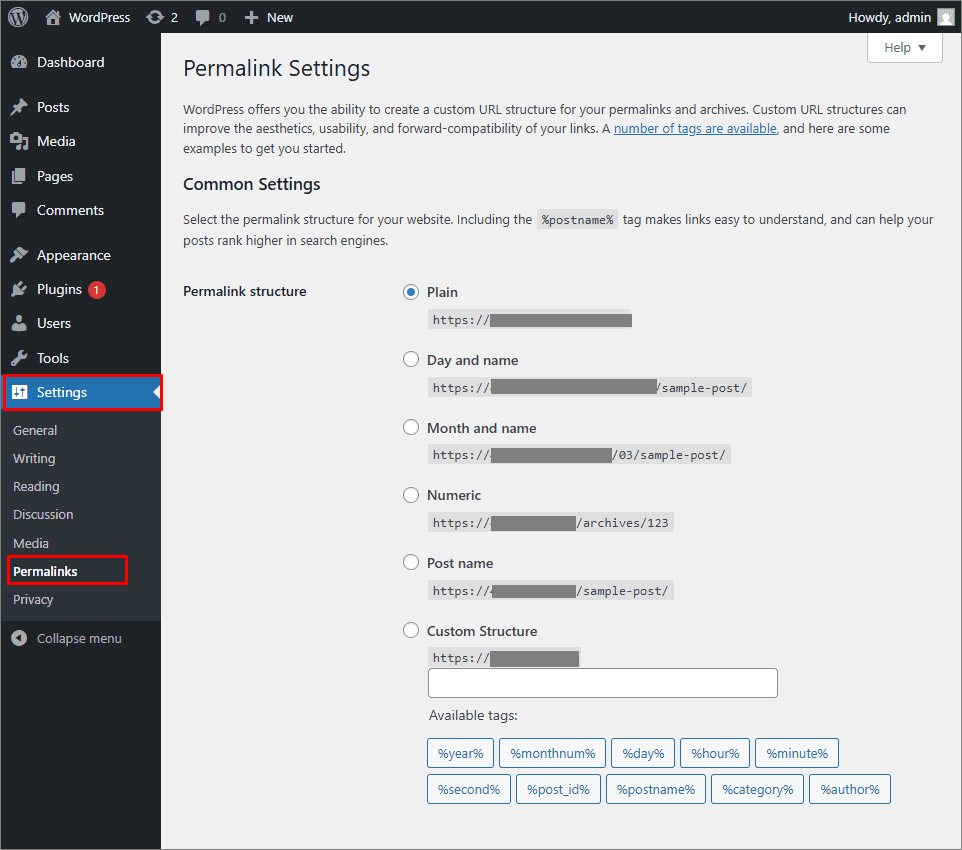
Task: Open the Help dropdown panel
Action: tap(903, 47)
